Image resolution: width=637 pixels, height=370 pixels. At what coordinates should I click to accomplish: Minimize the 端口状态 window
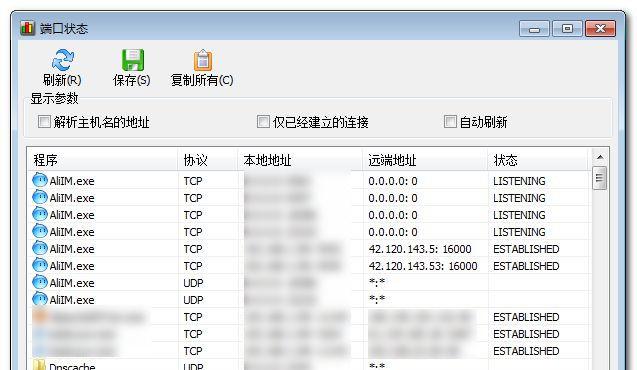pos(534,29)
